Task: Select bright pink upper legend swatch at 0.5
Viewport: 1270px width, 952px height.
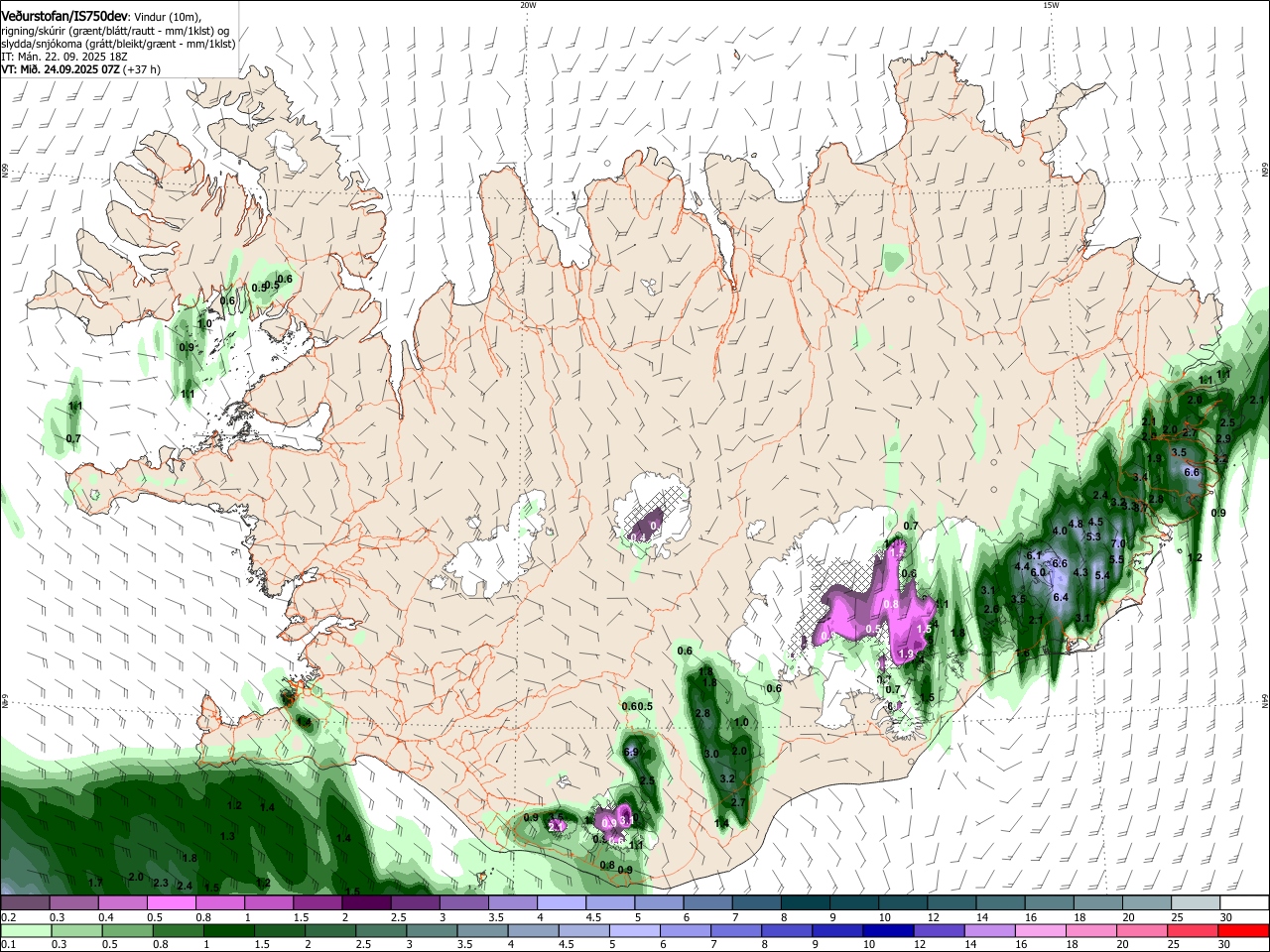Action: [x=171, y=903]
